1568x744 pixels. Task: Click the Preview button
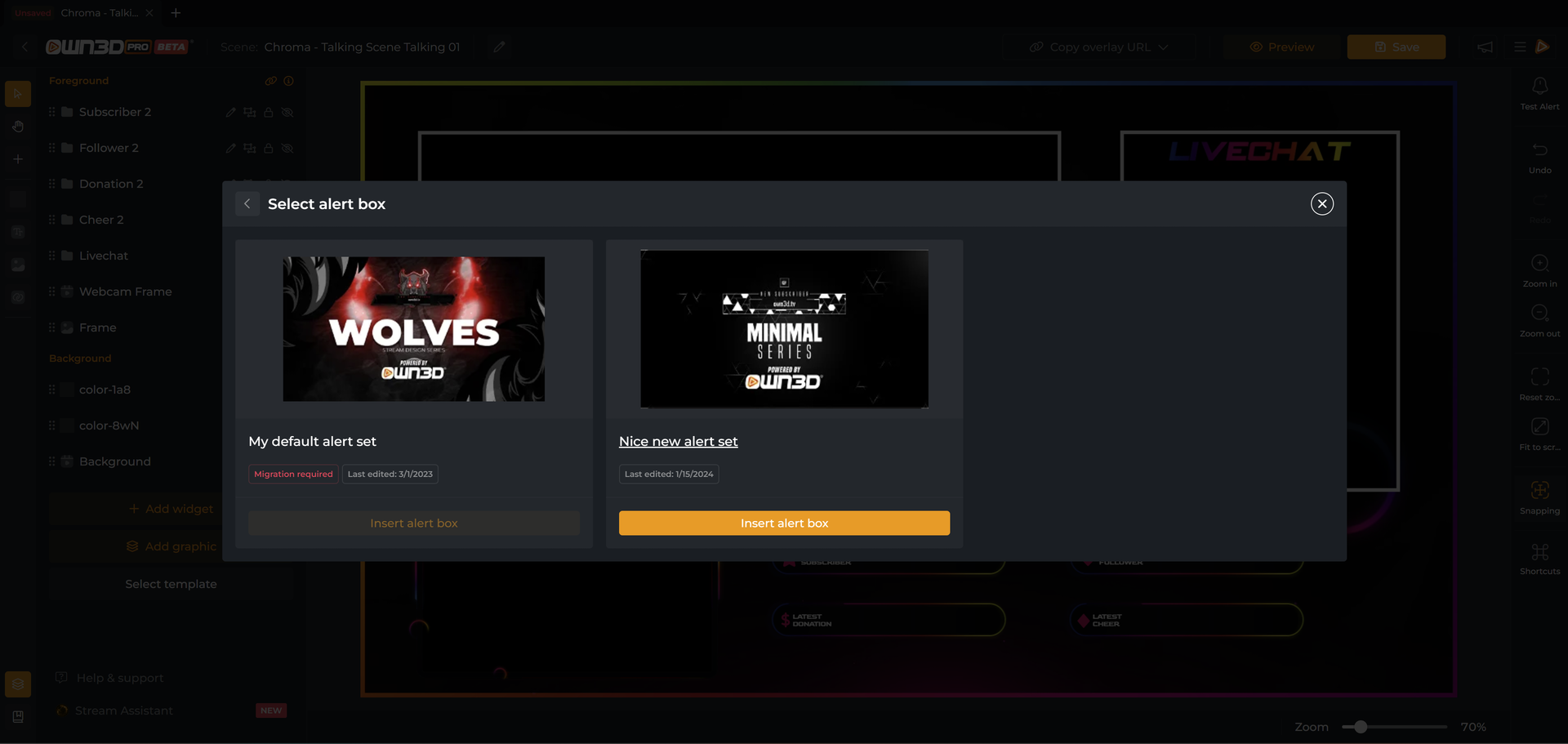[x=1281, y=47]
